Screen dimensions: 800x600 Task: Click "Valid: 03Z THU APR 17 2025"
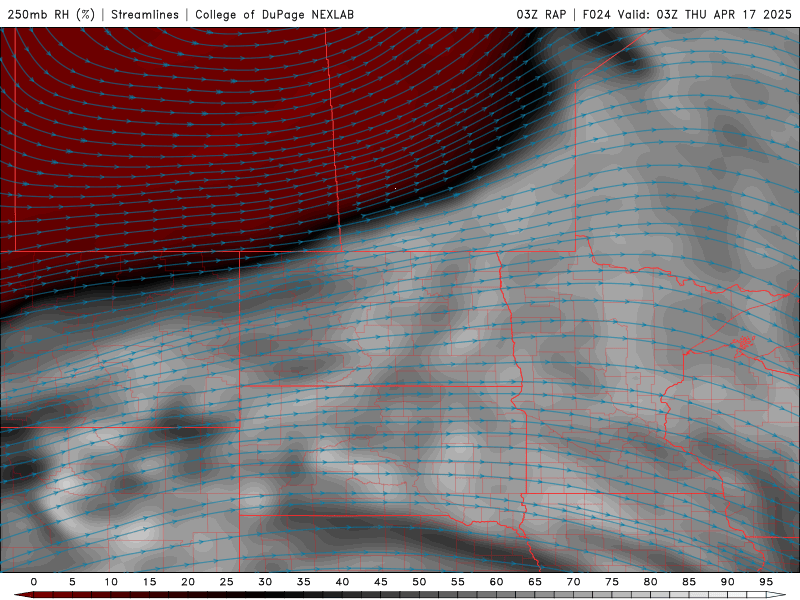[705, 14]
